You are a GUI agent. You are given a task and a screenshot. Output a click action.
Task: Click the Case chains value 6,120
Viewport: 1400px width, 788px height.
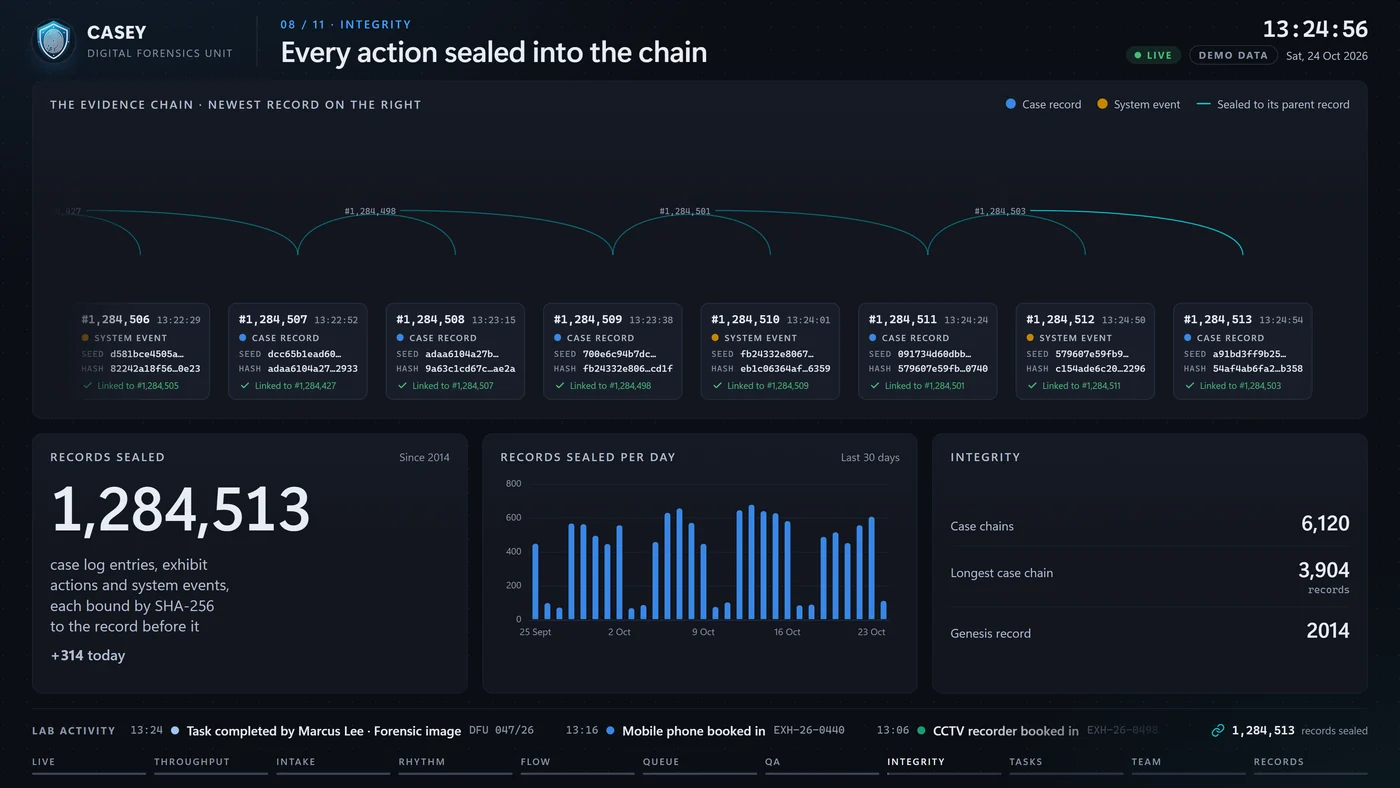(x=1325, y=524)
